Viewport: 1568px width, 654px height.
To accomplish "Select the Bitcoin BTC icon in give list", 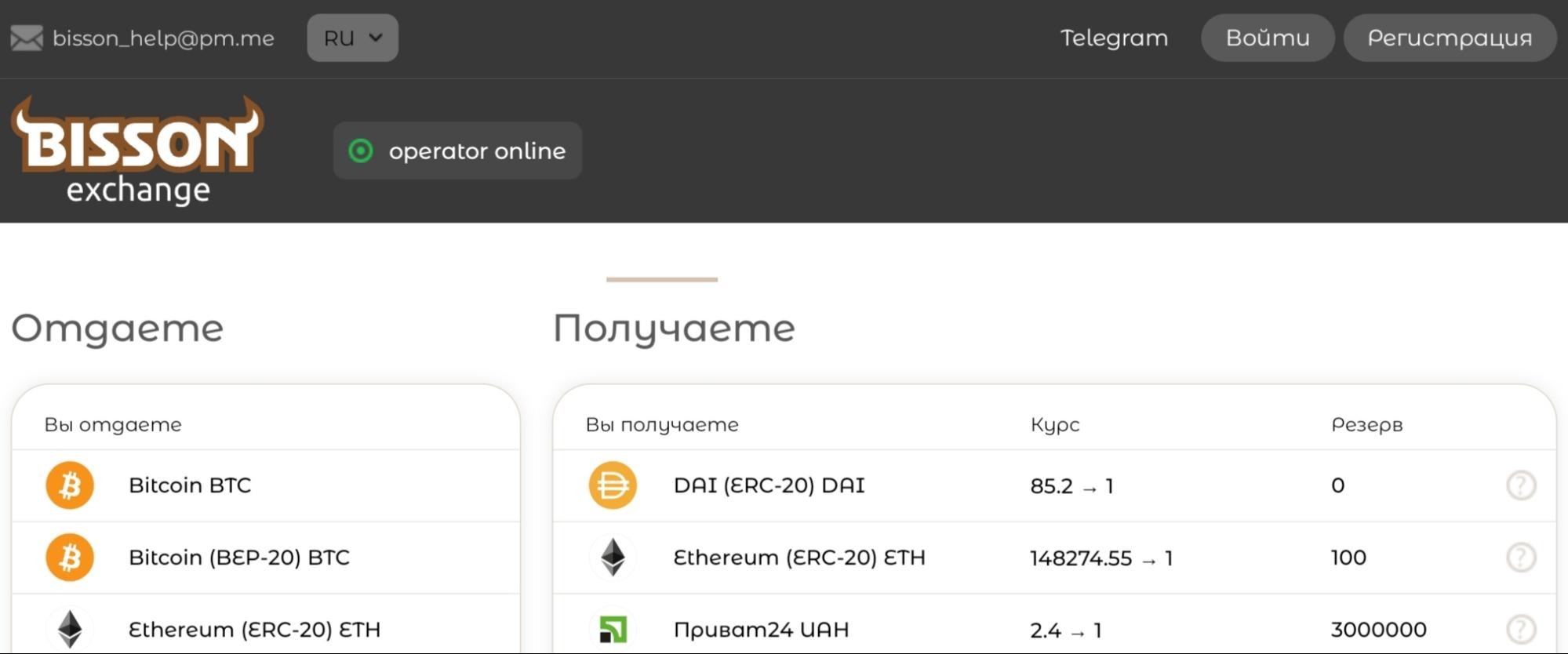I will (x=70, y=485).
